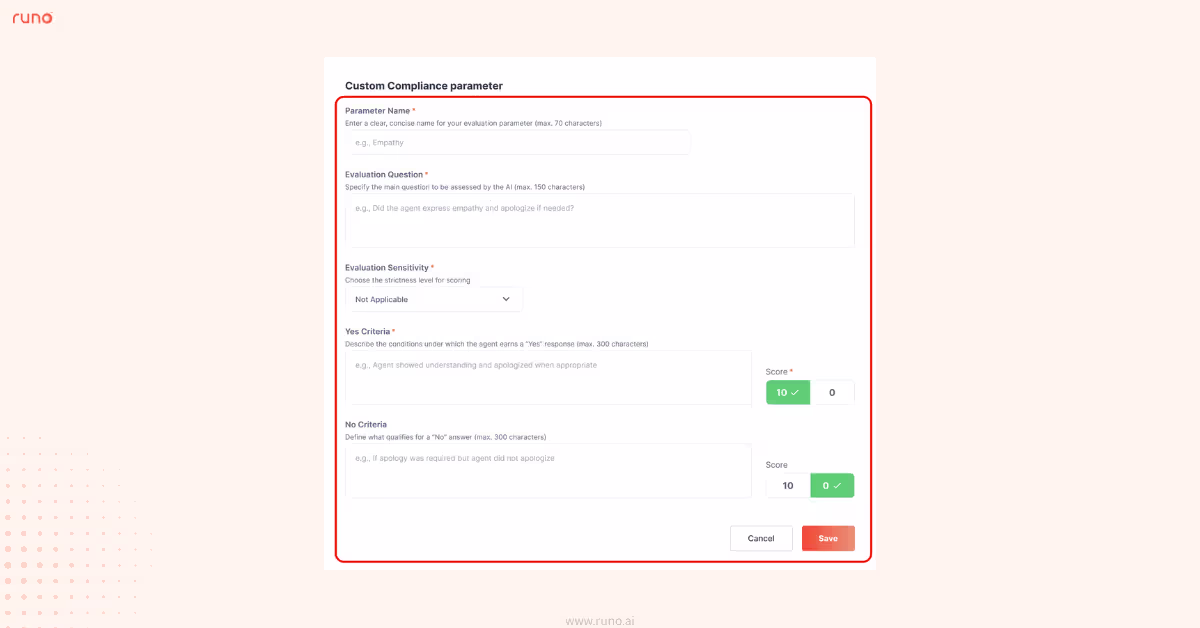Click the www.runo.ai link
1200x628 pixels.
coord(600,620)
